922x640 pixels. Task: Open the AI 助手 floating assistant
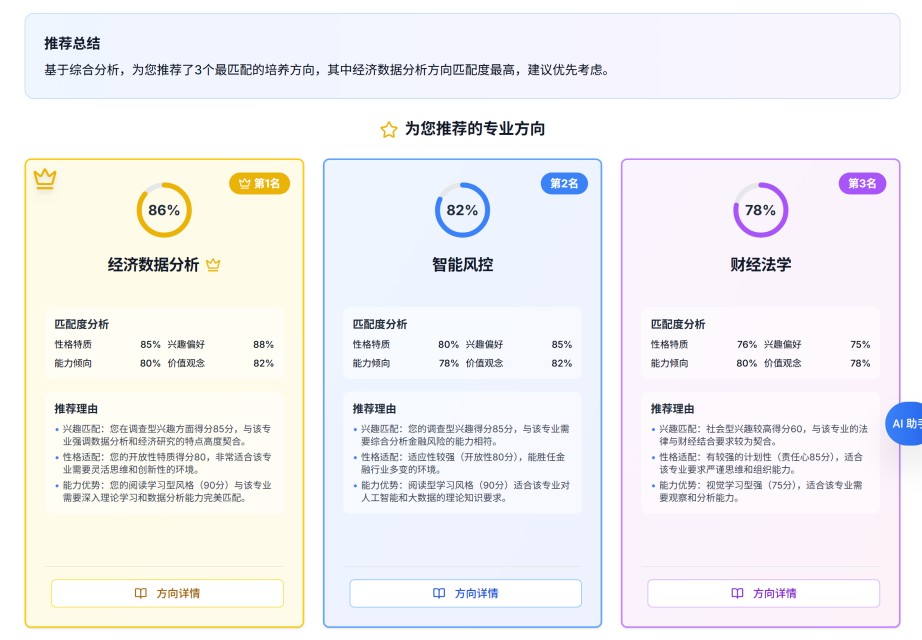906,423
